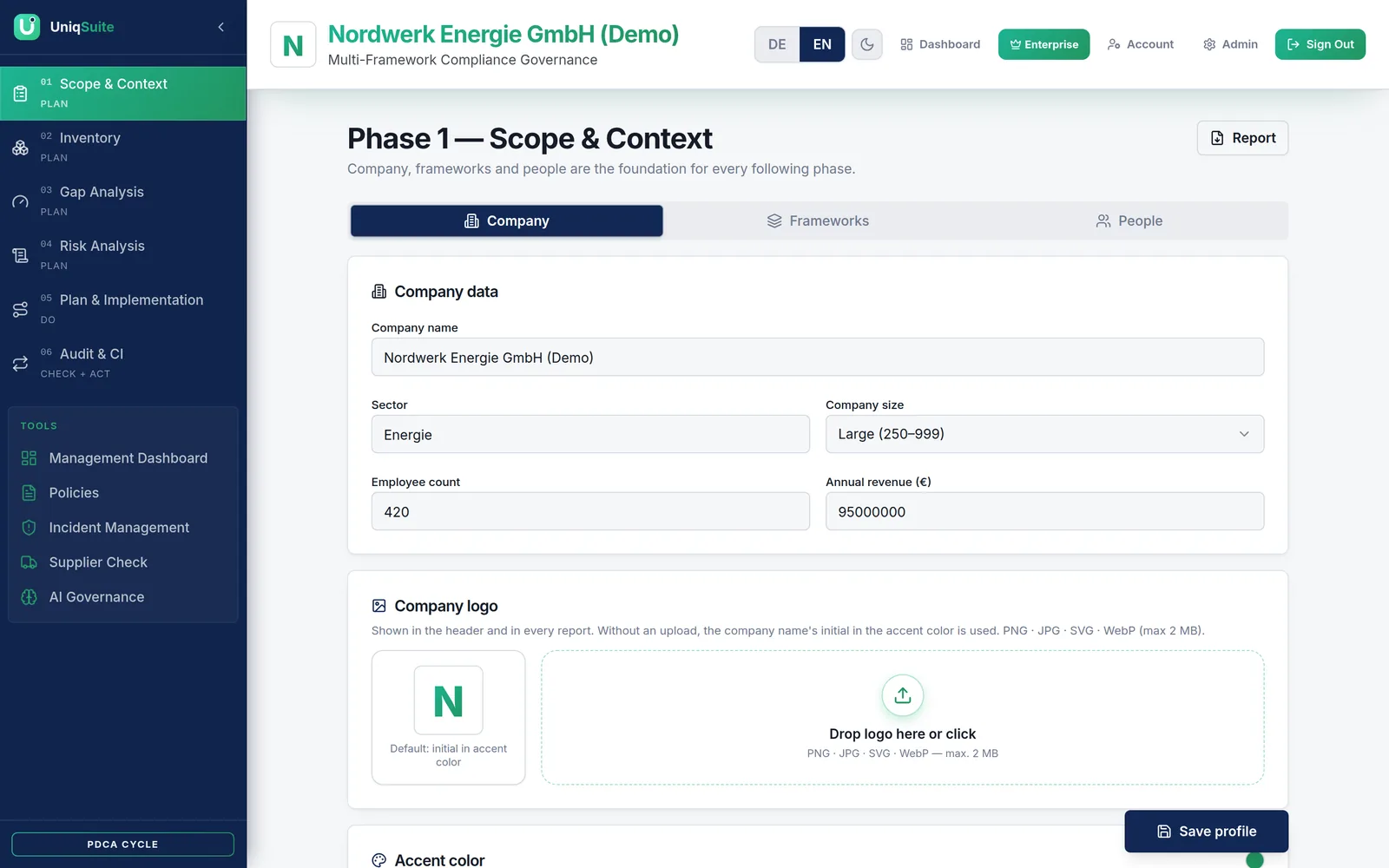Select the Company tab
The height and width of the screenshot is (868, 1389).
507,221
